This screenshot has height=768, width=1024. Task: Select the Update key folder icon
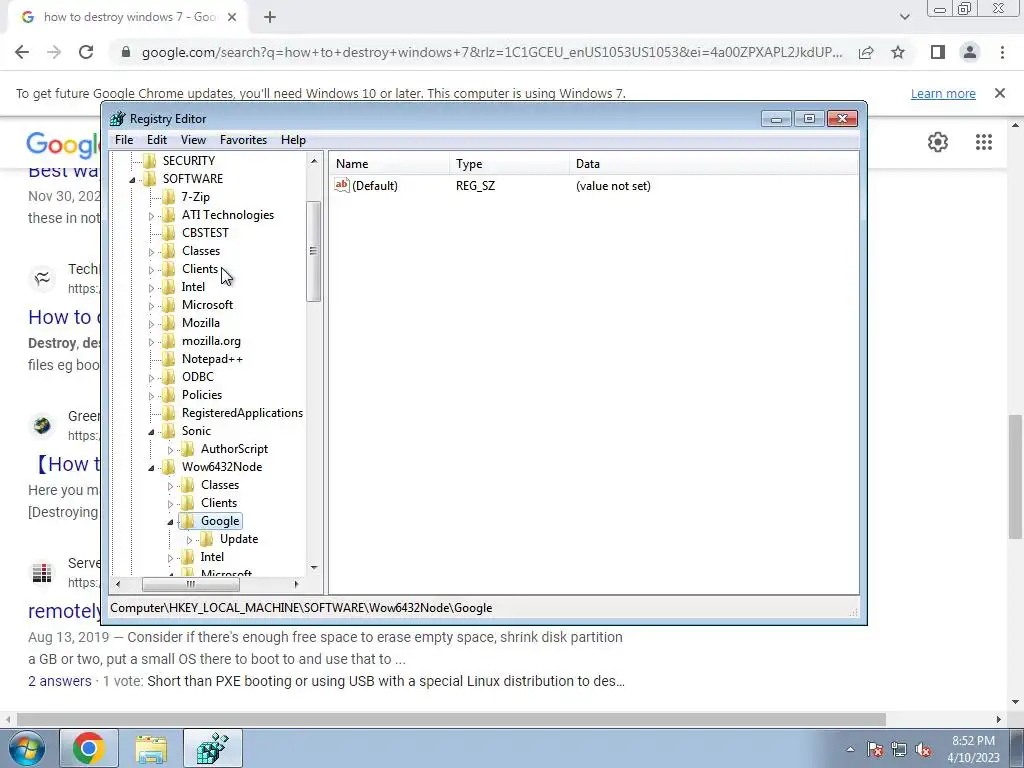click(206, 539)
